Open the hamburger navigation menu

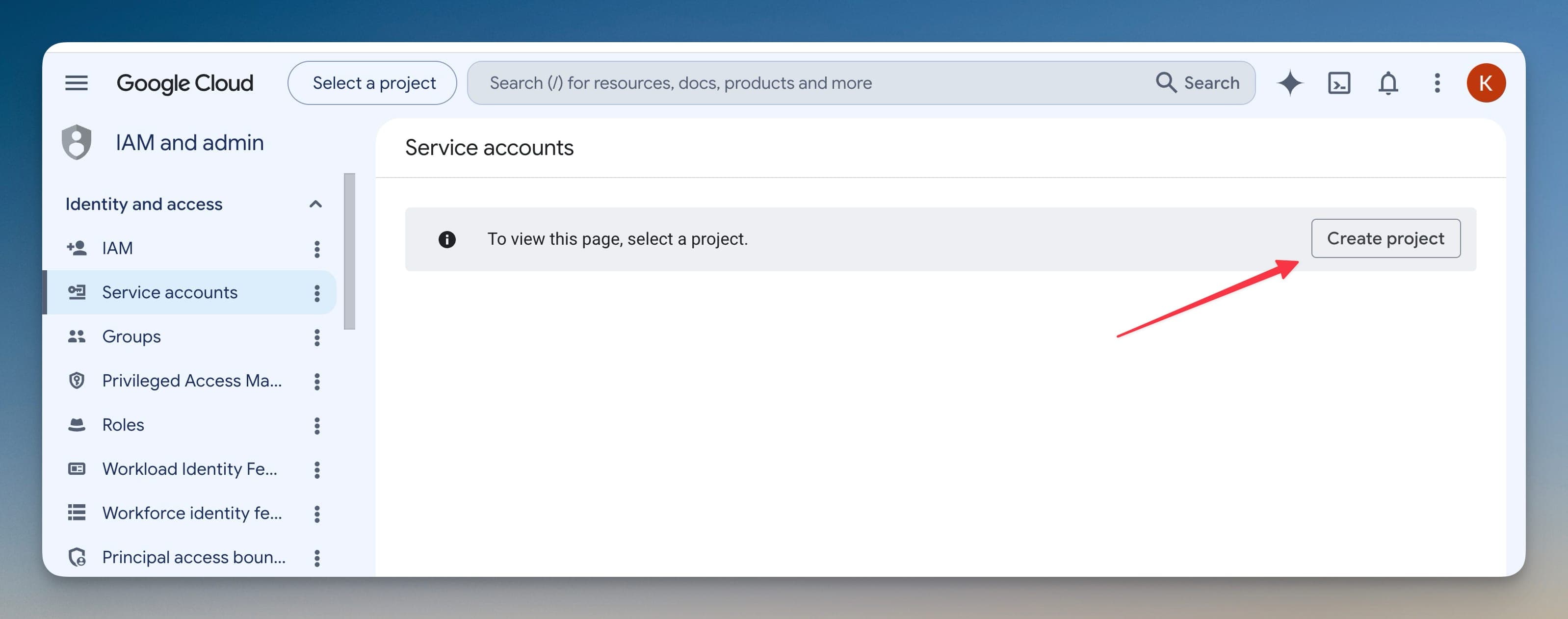[76, 83]
